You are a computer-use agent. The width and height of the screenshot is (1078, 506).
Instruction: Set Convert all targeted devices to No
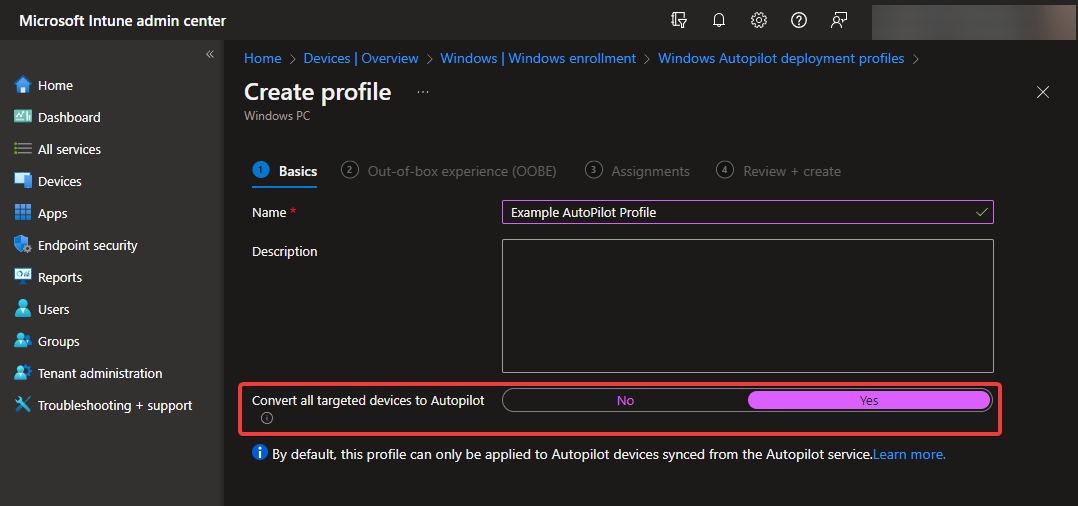click(625, 400)
